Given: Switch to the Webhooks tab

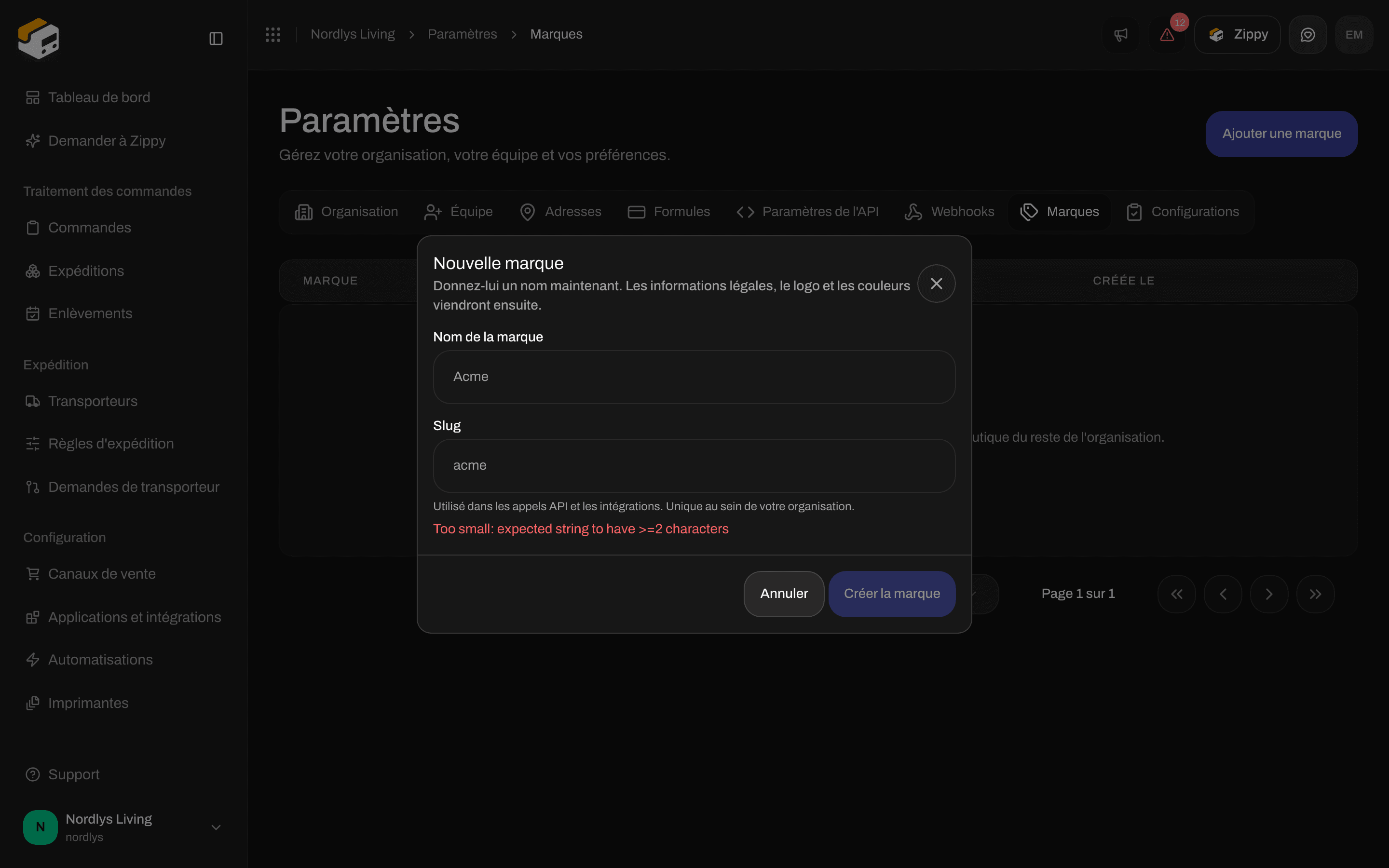Looking at the screenshot, I should (x=949, y=212).
